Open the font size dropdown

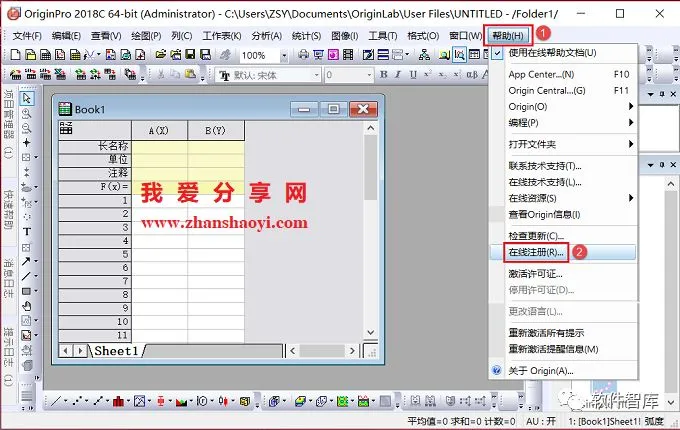click(x=369, y=75)
